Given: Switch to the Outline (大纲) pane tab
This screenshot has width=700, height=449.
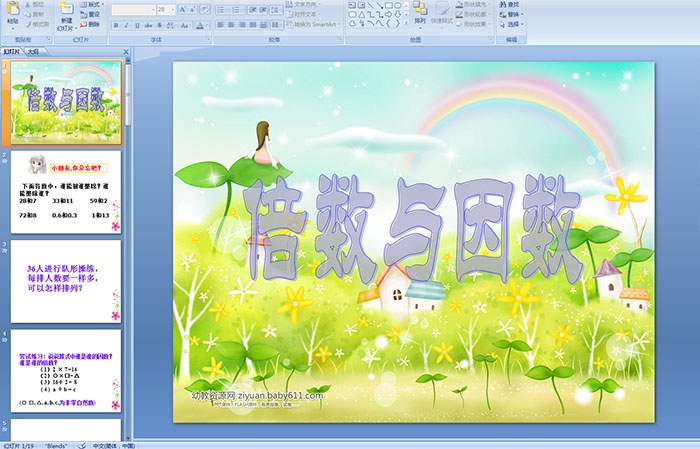Looking at the screenshot, I should (x=33, y=52).
